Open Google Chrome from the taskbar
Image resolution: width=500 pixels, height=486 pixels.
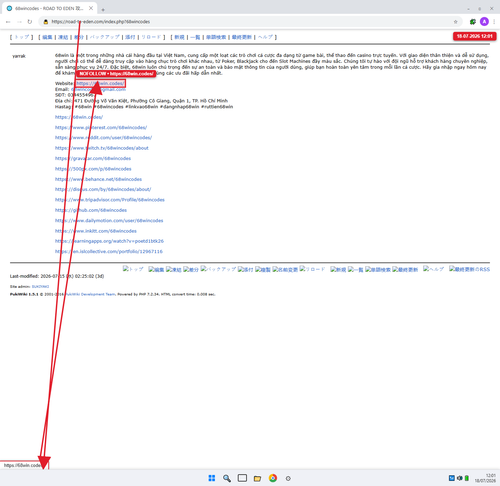(x=273, y=478)
